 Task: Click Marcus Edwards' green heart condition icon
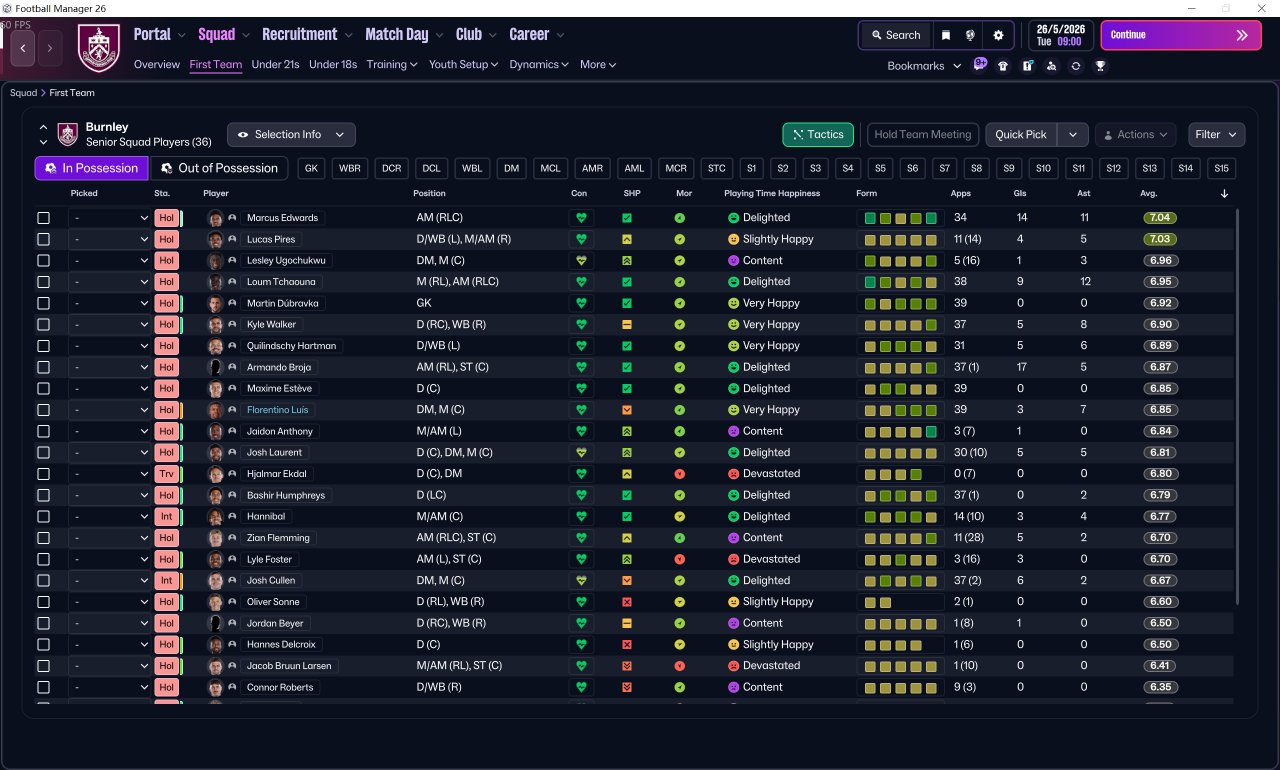click(580, 218)
